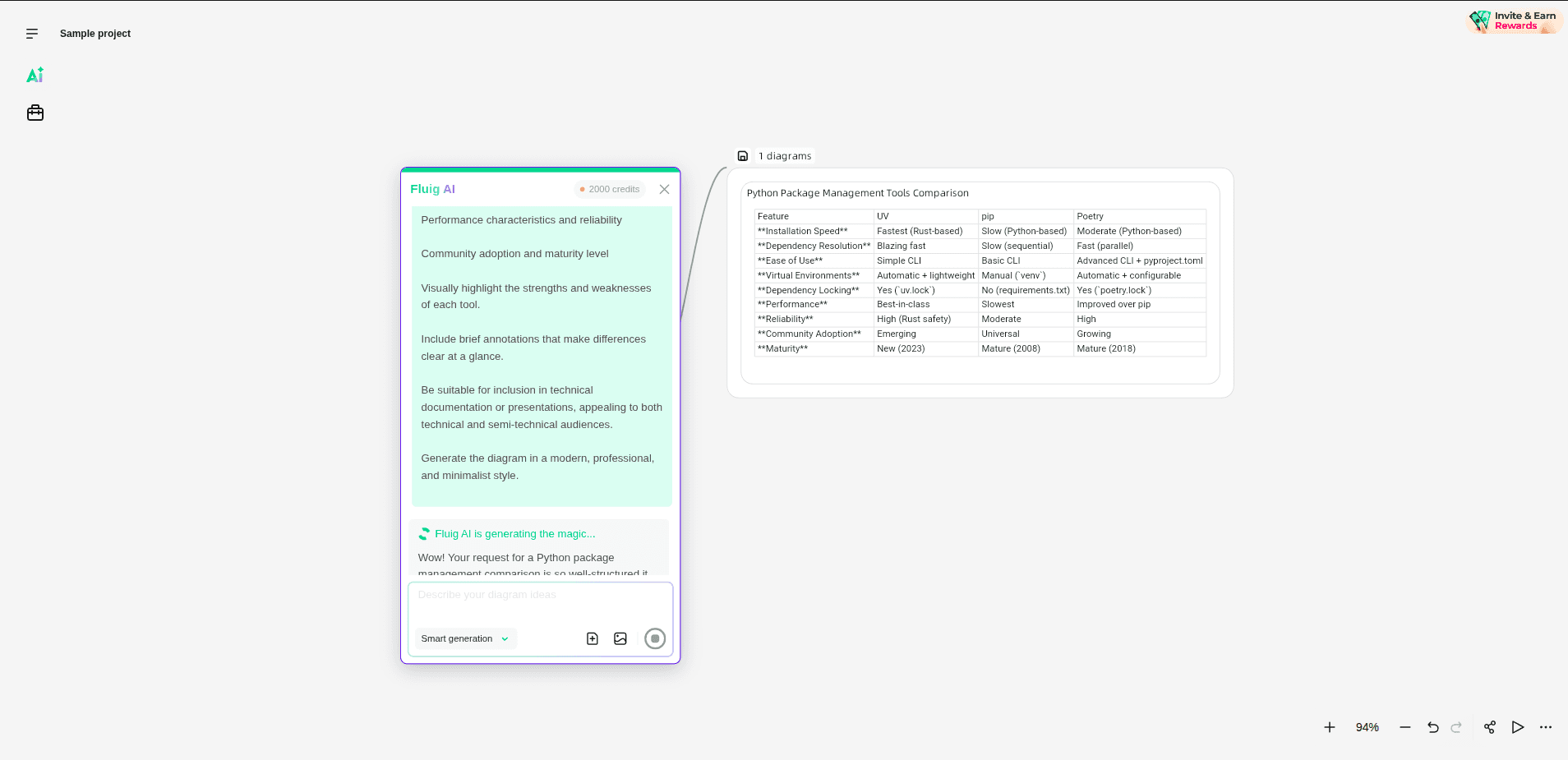Viewport: 1568px width, 760px height.
Task: Click the Manual (`venv`) cell
Action: pos(1026,275)
